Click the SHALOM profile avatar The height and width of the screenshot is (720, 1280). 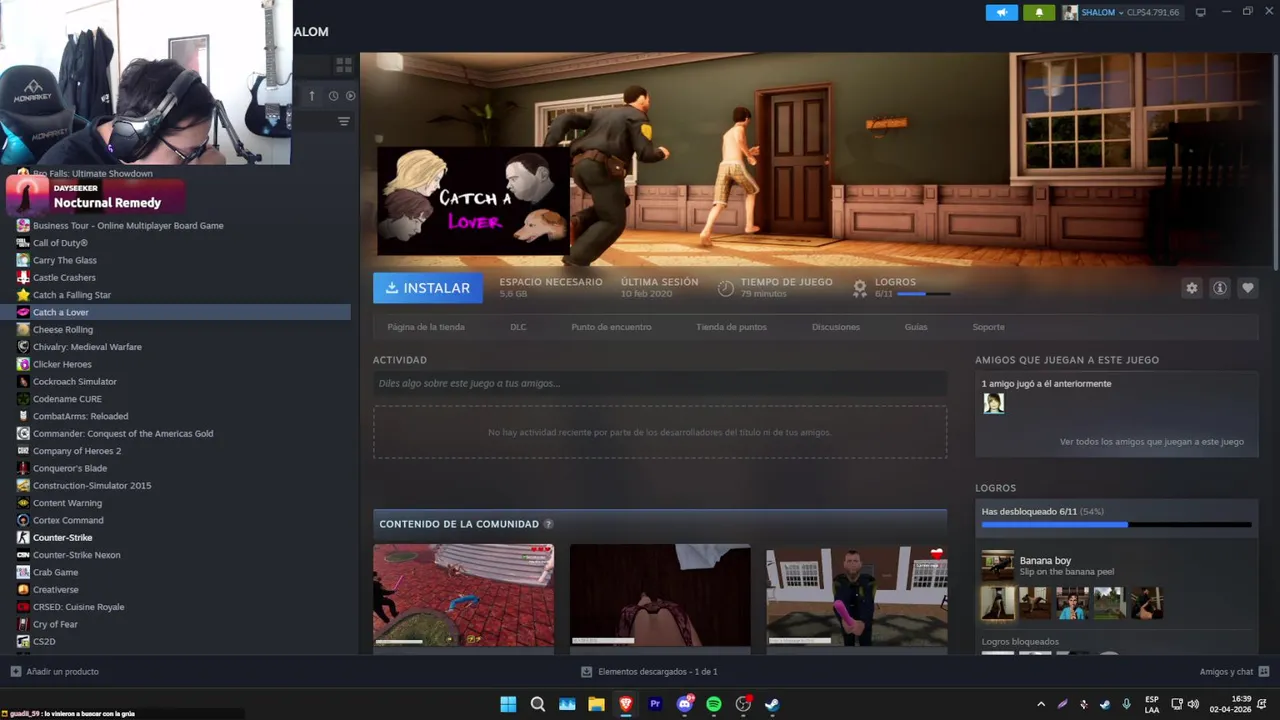pos(1070,13)
